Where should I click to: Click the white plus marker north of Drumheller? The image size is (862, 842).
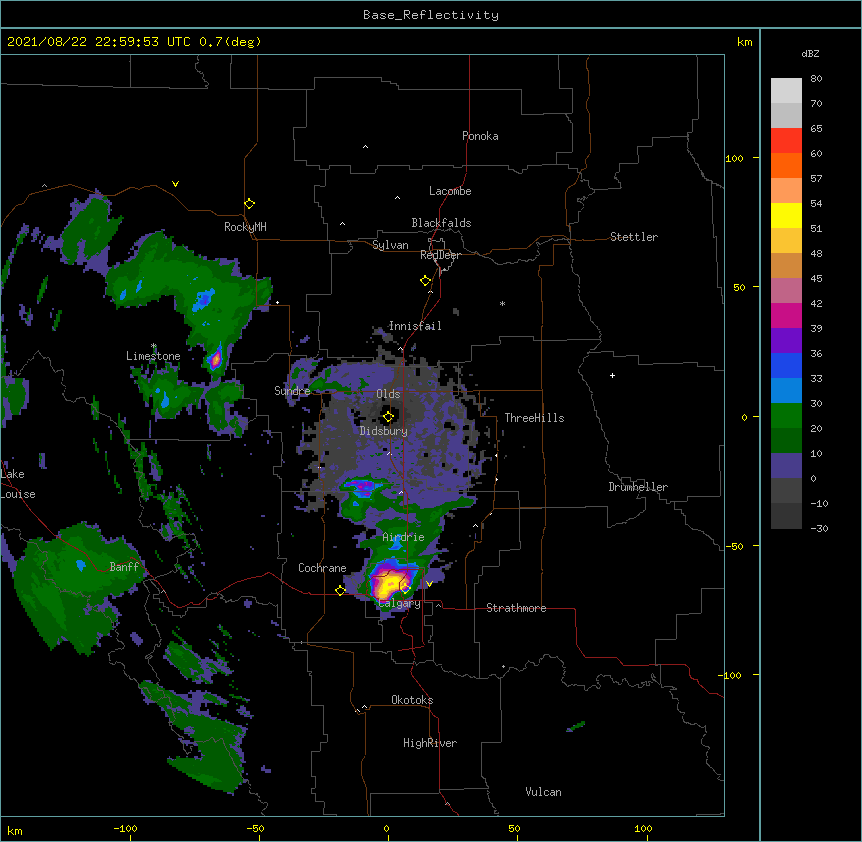[x=612, y=375]
